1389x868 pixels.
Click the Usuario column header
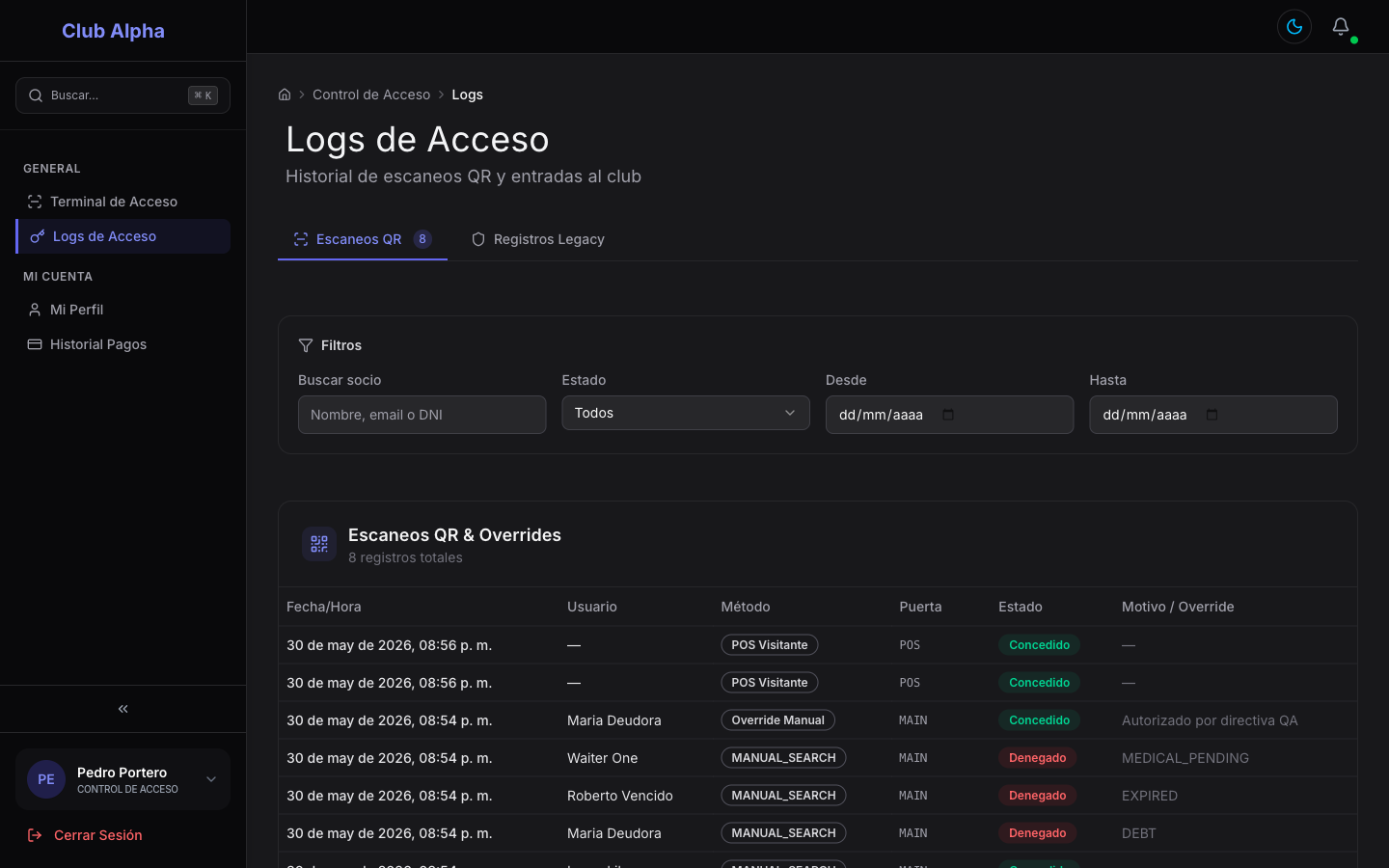pyautogui.click(x=592, y=607)
